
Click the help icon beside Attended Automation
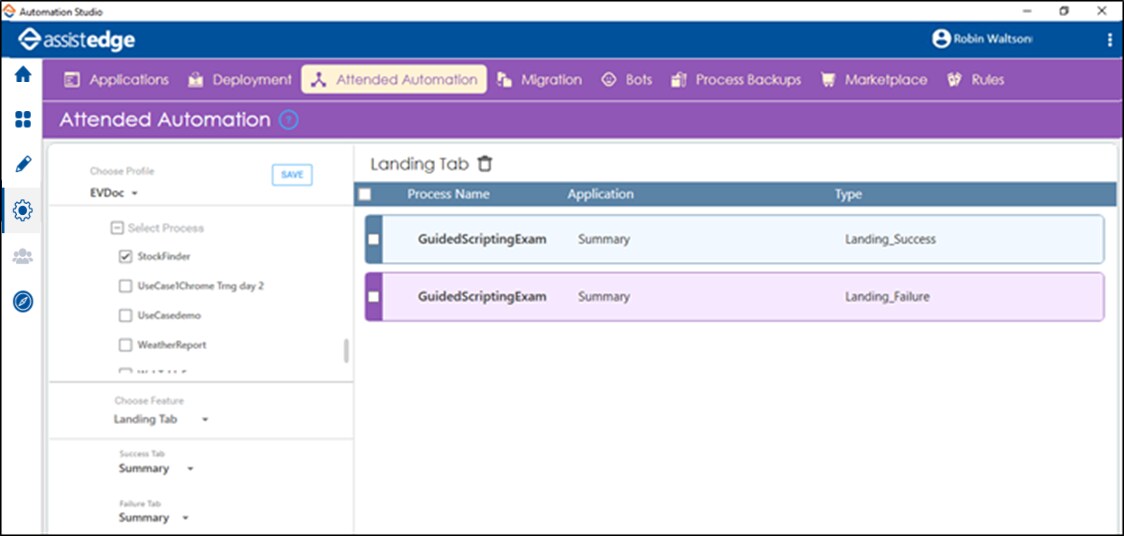click(x=289, y=120)
